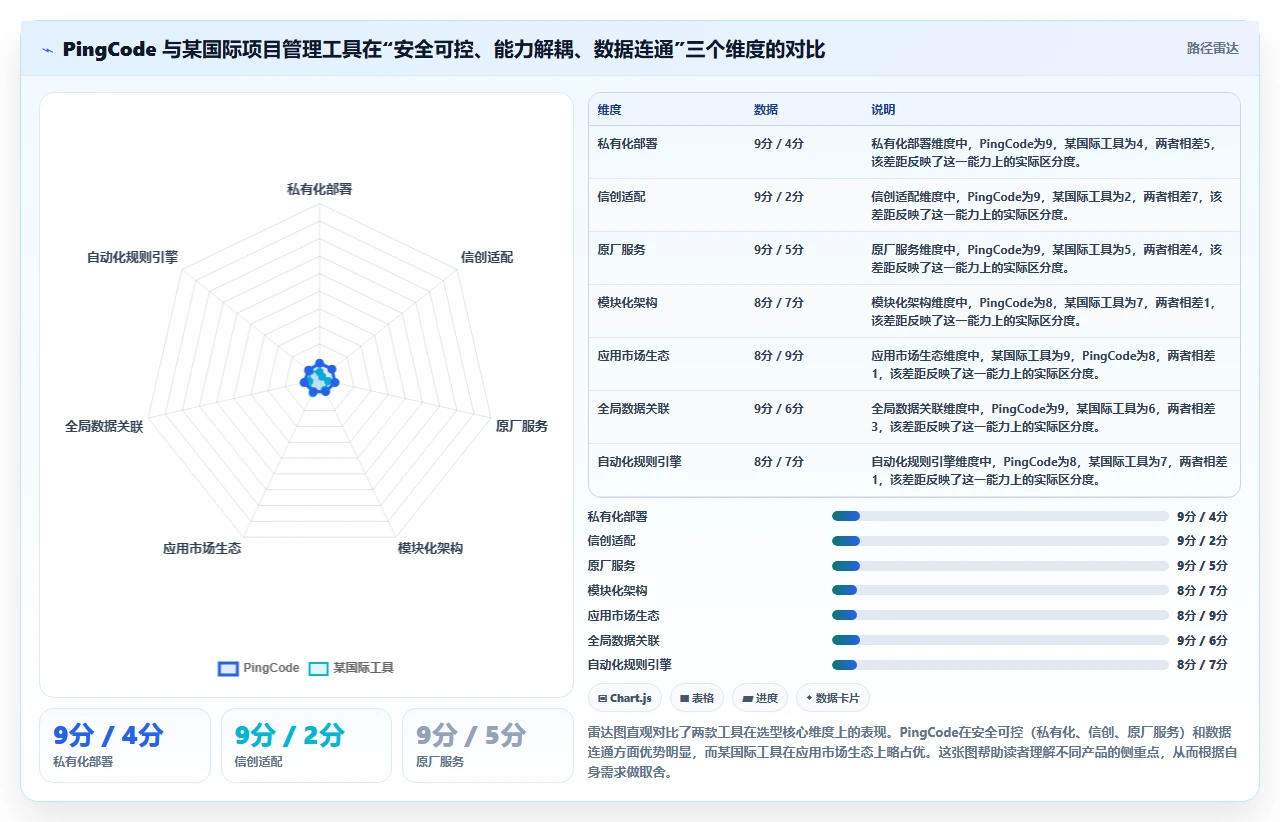1280x822 pixels.
Task: Click the 自动化规则引擎 progress bar
Action: click(1000, 664)
